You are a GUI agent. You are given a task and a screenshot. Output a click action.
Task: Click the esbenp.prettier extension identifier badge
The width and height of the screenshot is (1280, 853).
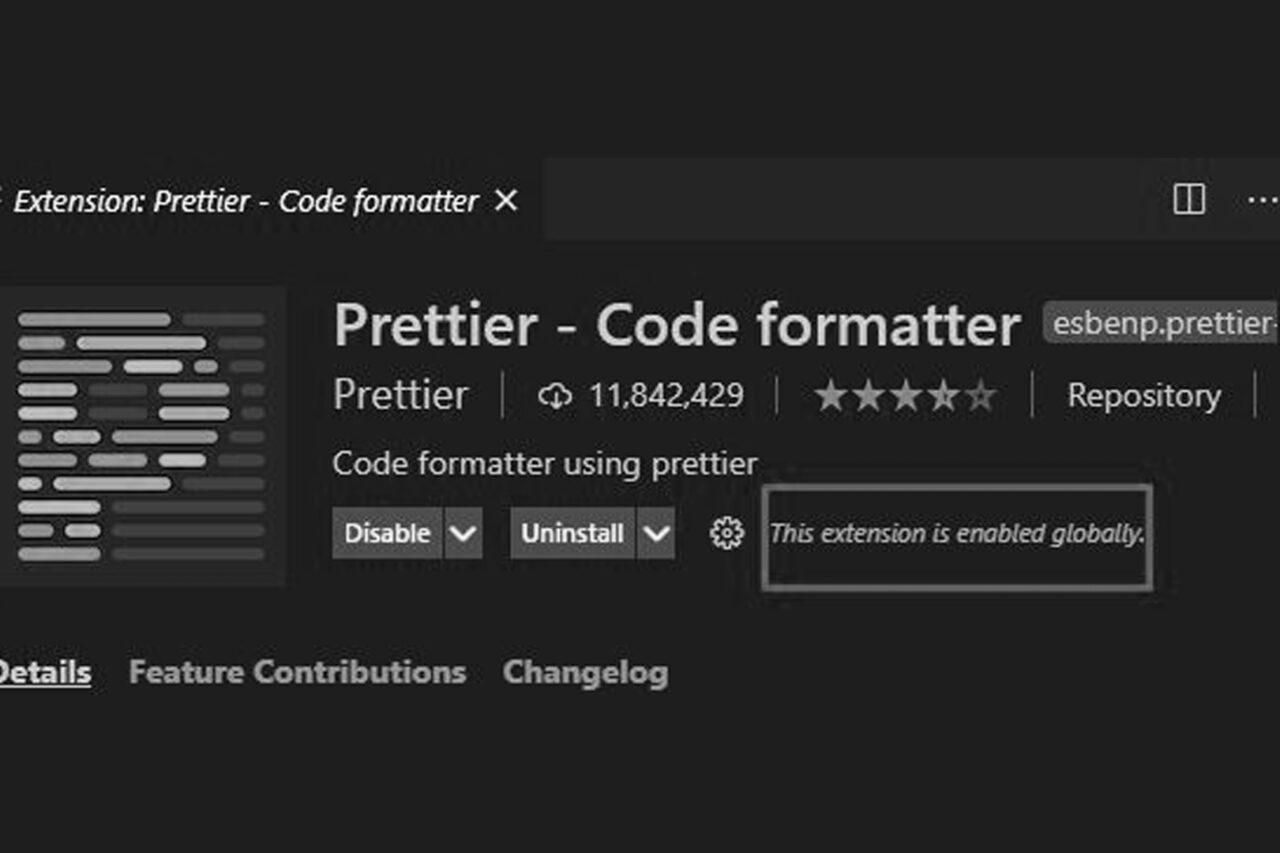1162,323
